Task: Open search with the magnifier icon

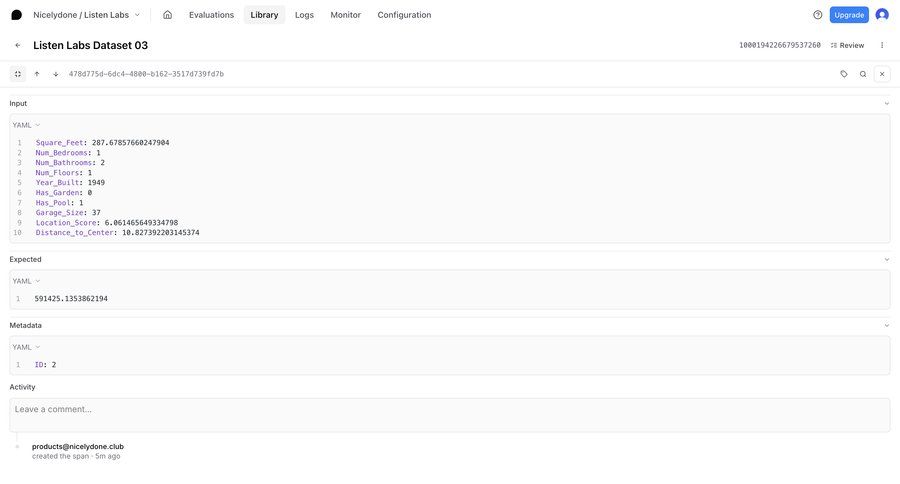Action: (x=863, y=74)
